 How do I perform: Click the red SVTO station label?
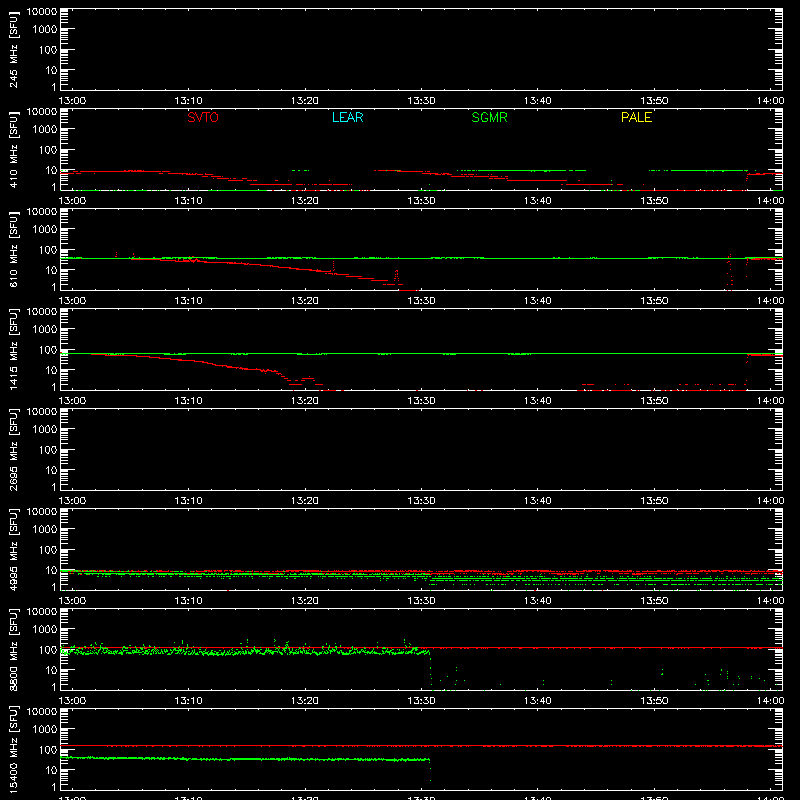(203, 117)
